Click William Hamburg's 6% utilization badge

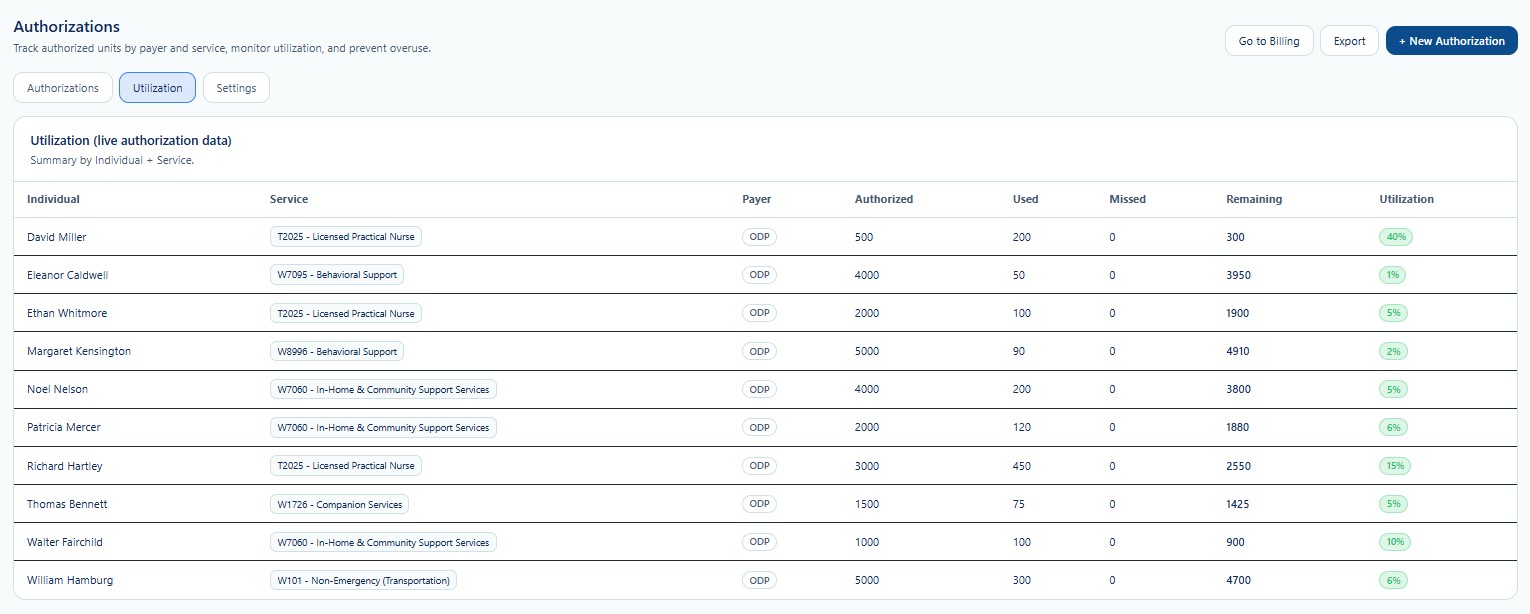point(1394,580)
